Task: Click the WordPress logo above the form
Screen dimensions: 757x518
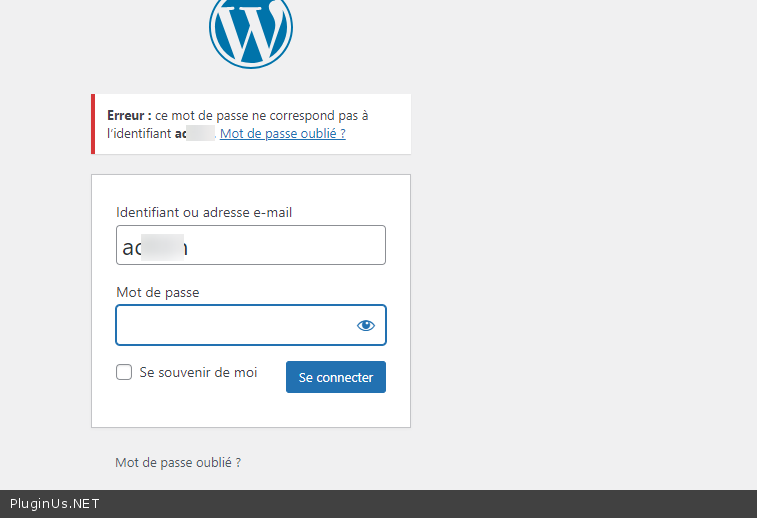Action: pos(251,30)
